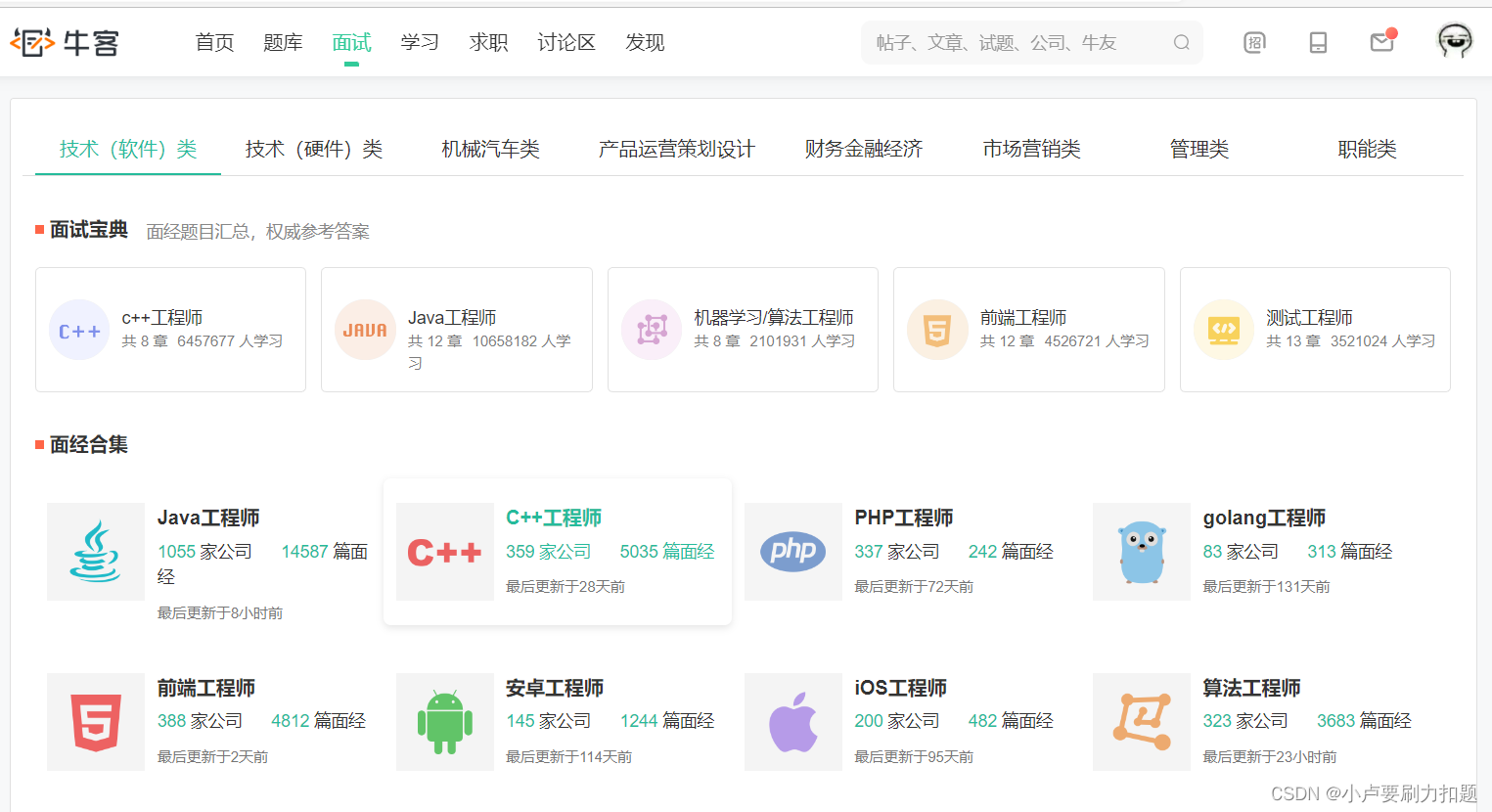Image resolution: width=1492 pixels, height=812 pixels.
Task: Open the user avatar in the header
Action: point(1455,41)
